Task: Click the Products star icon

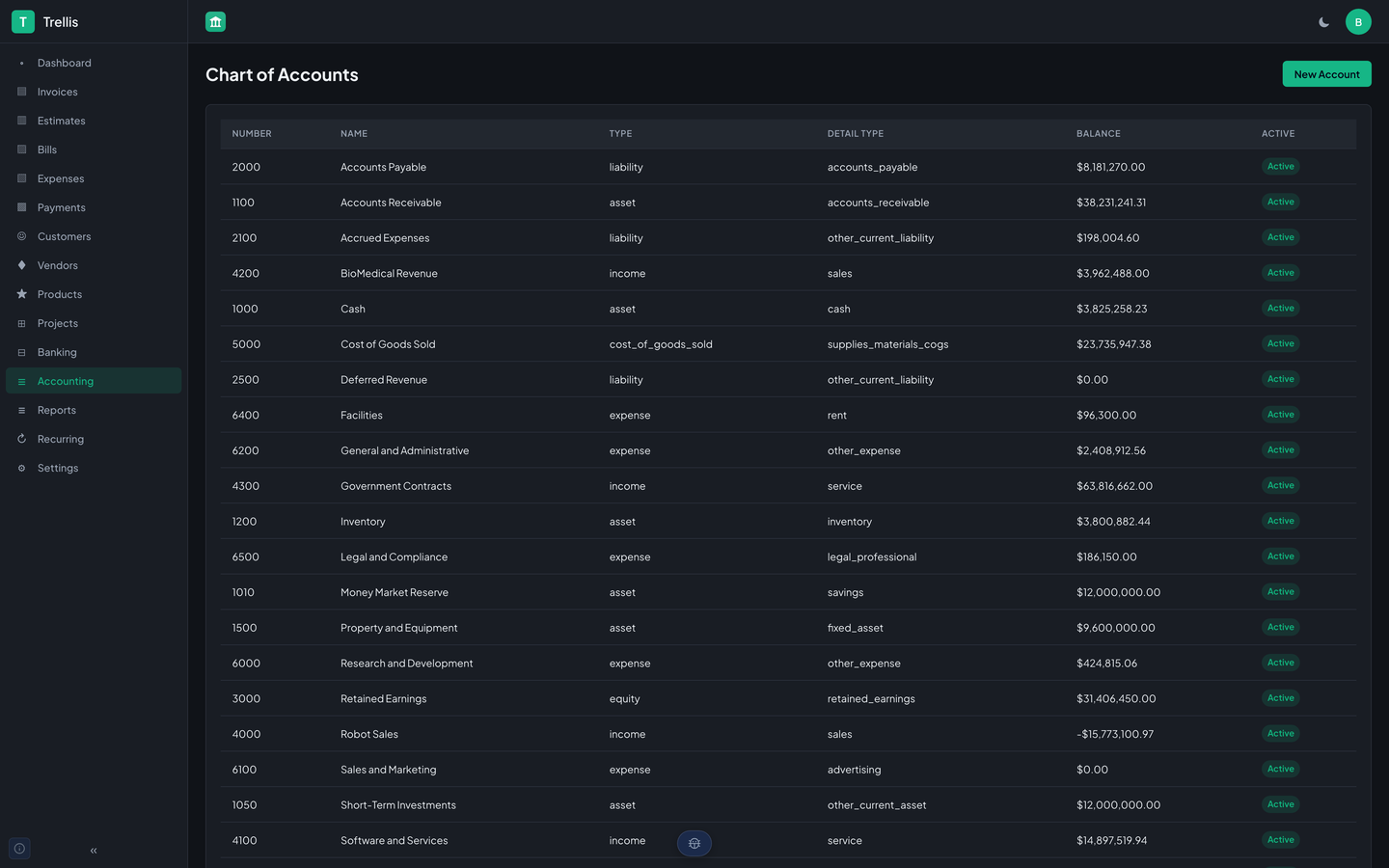Action: coord(22,294)
